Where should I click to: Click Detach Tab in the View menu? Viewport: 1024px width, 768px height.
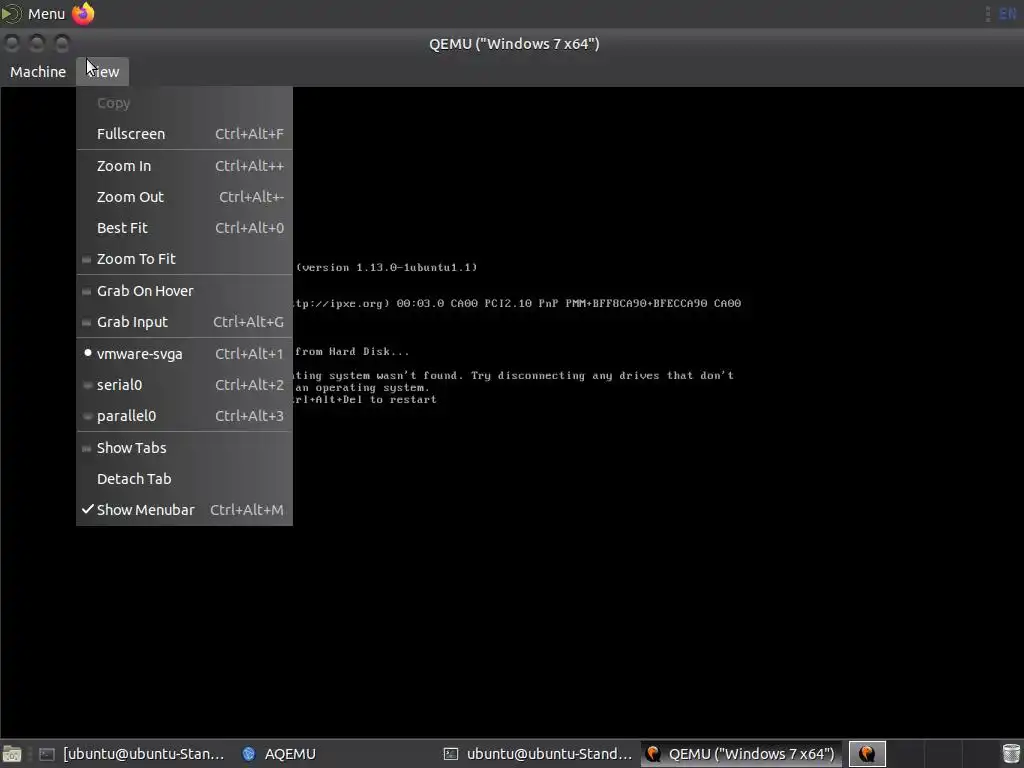pyautogui.click(x=184, y=479)
